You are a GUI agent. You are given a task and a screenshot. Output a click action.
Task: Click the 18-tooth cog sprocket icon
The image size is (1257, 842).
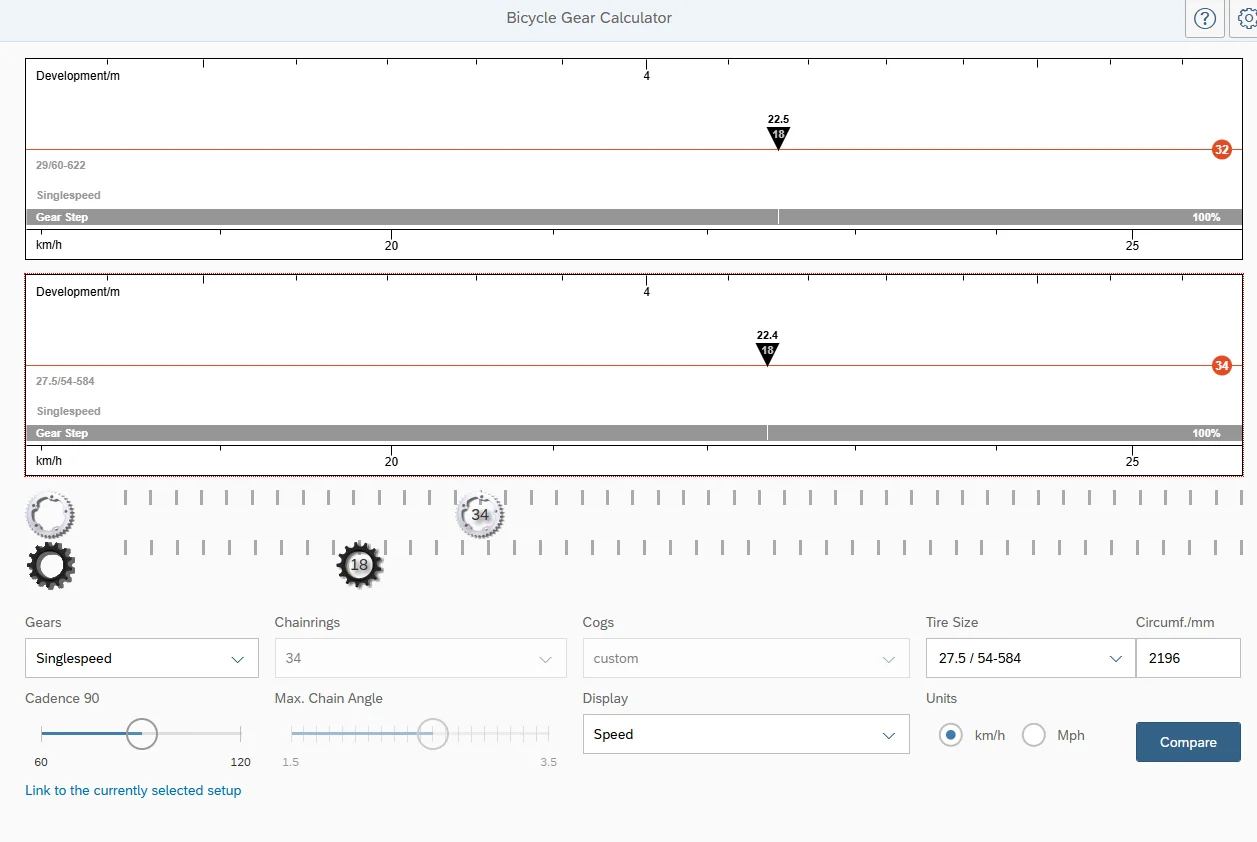point(359,565)
